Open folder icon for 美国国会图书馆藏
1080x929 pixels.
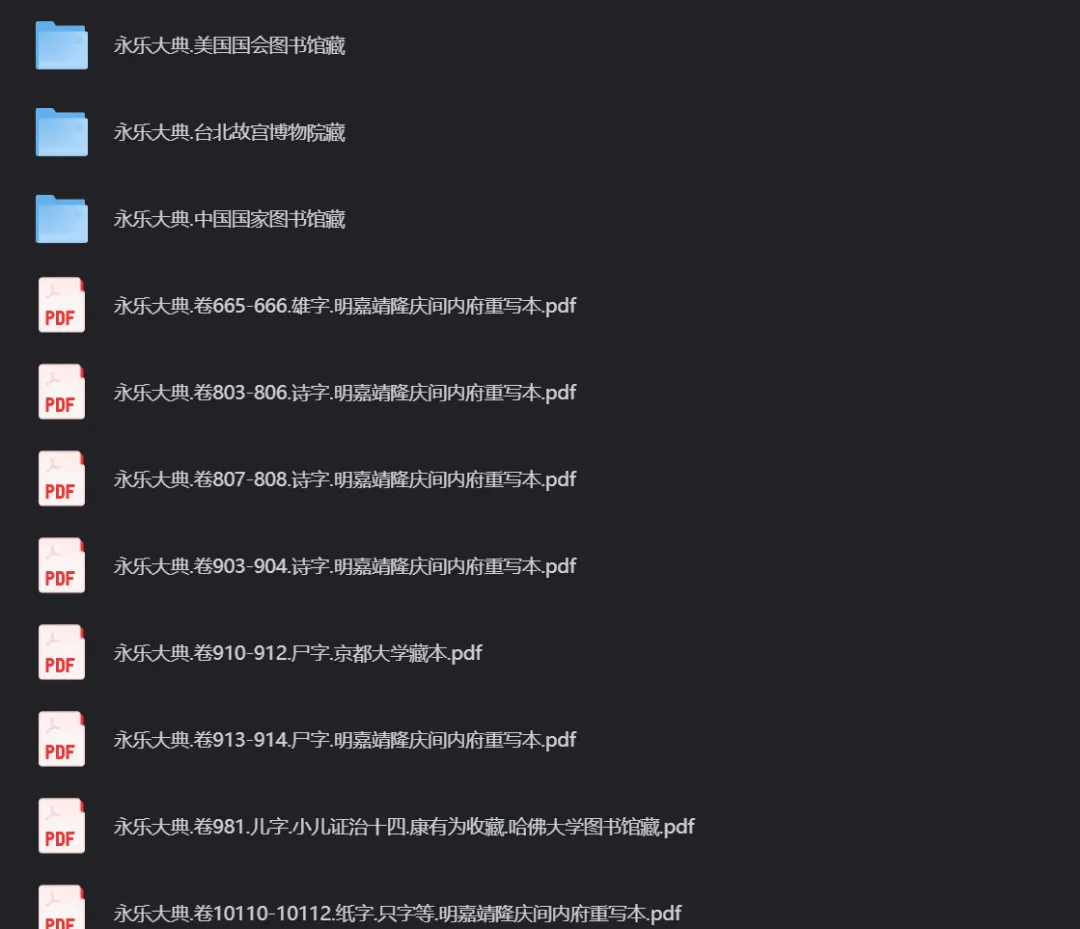click(61, 45)
